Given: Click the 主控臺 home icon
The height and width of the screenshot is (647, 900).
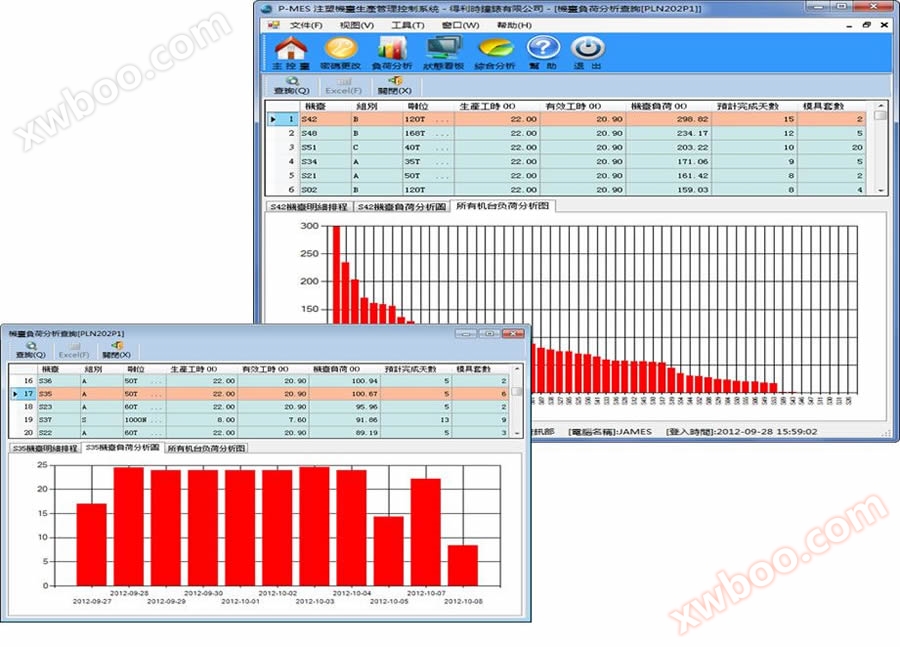Looking at the screenshot, I should [x=290, y=53].
